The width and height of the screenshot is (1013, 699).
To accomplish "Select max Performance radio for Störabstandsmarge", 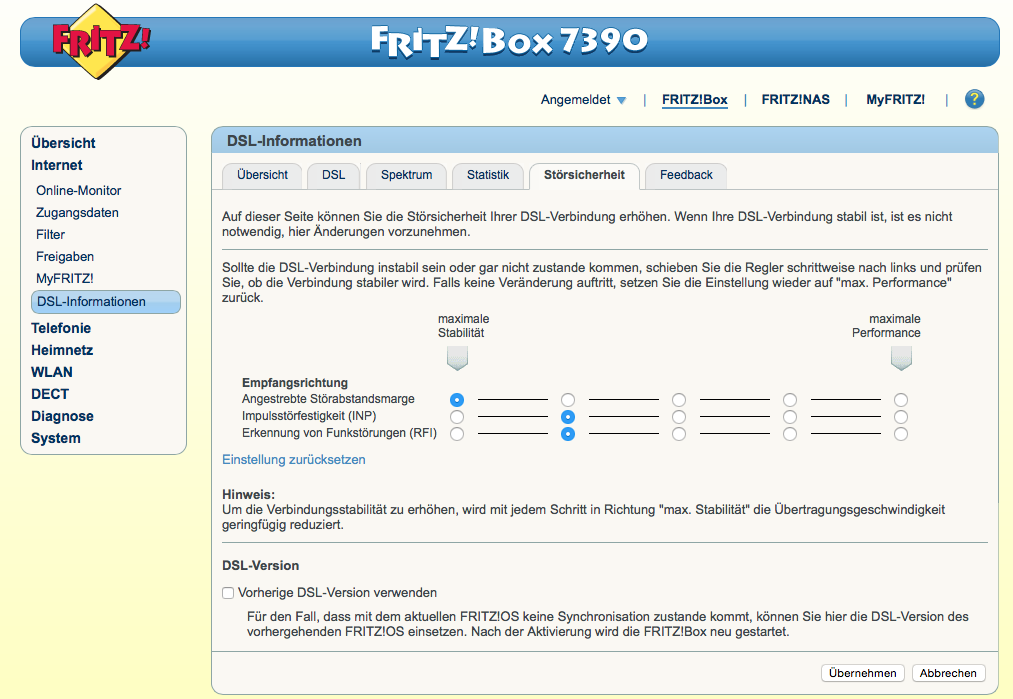I will pos(901,400).
